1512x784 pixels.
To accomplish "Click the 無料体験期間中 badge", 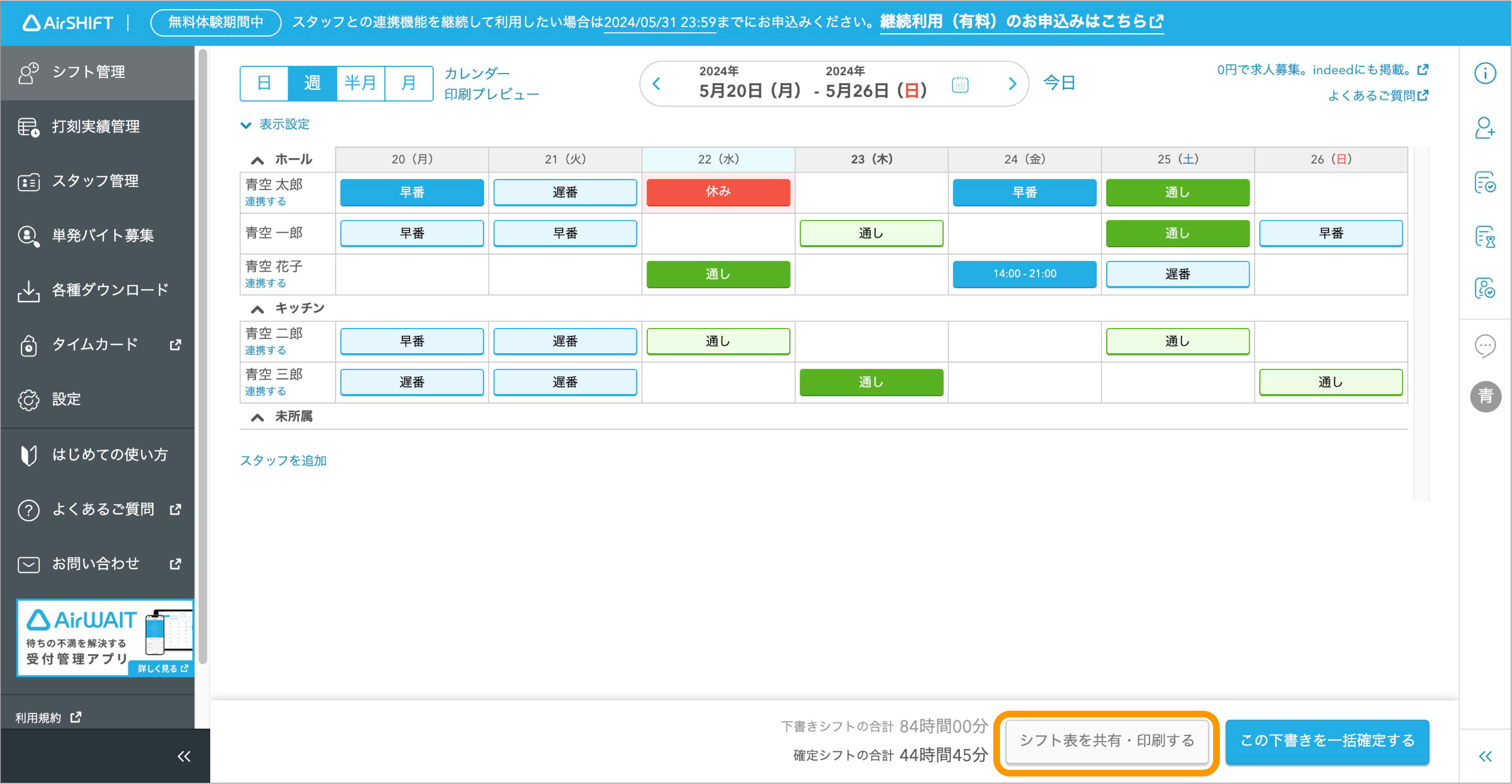I will (215, 22).
